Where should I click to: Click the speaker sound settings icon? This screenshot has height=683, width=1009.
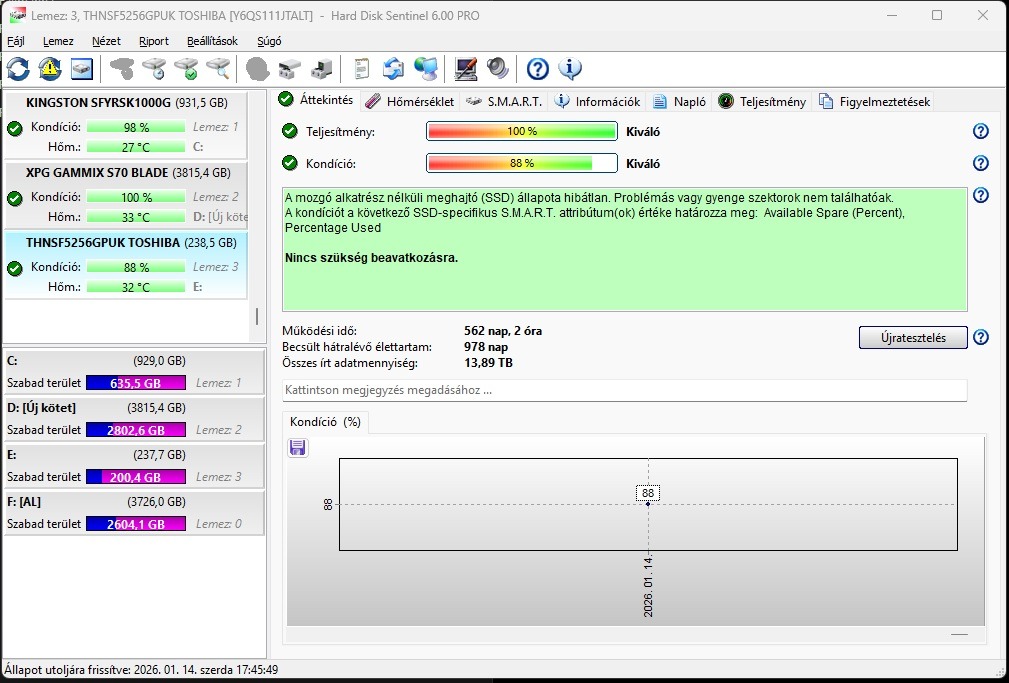pyautogui.click(x=500, y=68)
